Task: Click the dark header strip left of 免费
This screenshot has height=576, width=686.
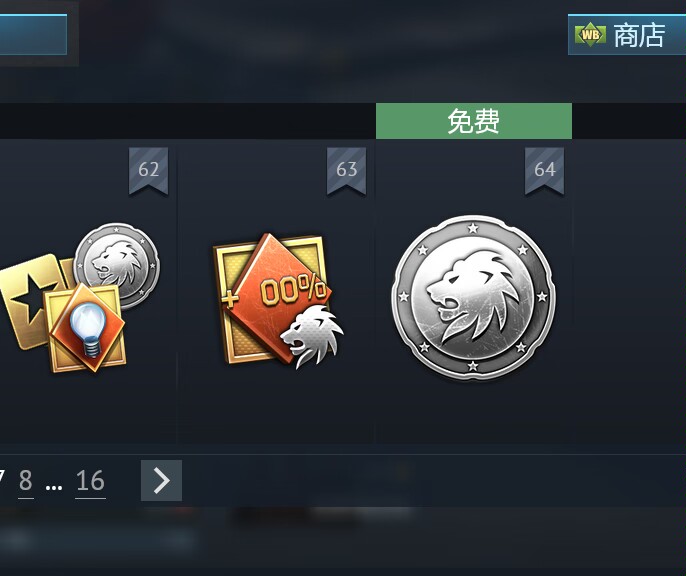Action: [x=188, y=121]
